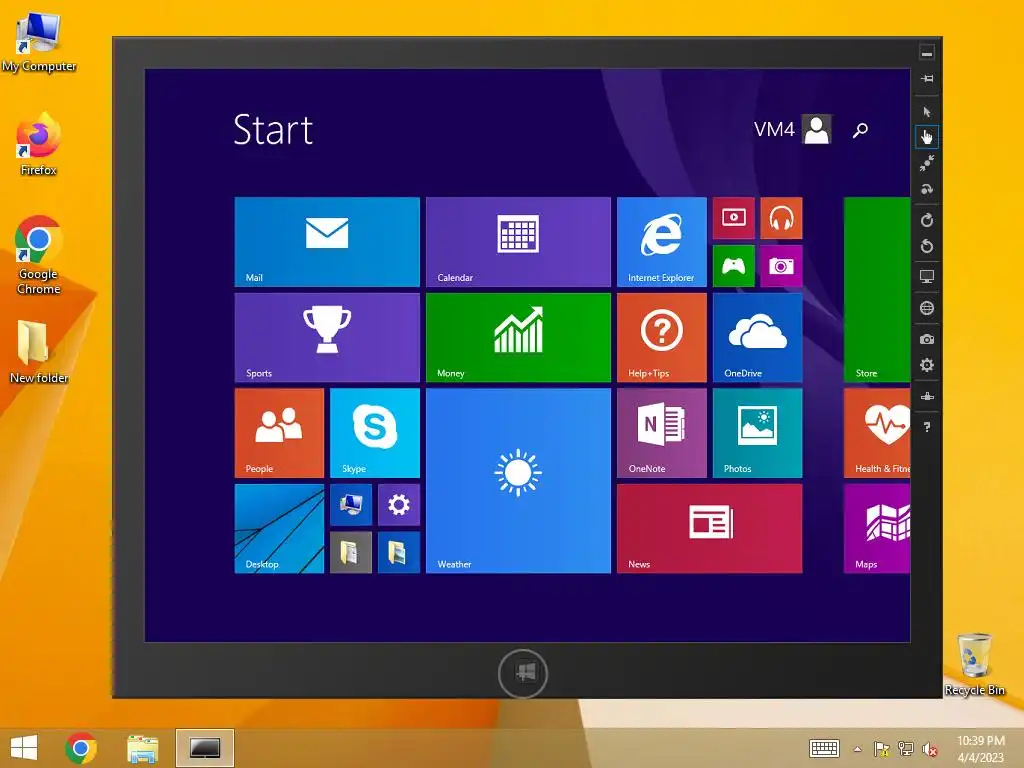Open the News tile
Image resolution: width=1024 pixels, height=768 pixels.
pyautogui.click(x=709, y=528)
